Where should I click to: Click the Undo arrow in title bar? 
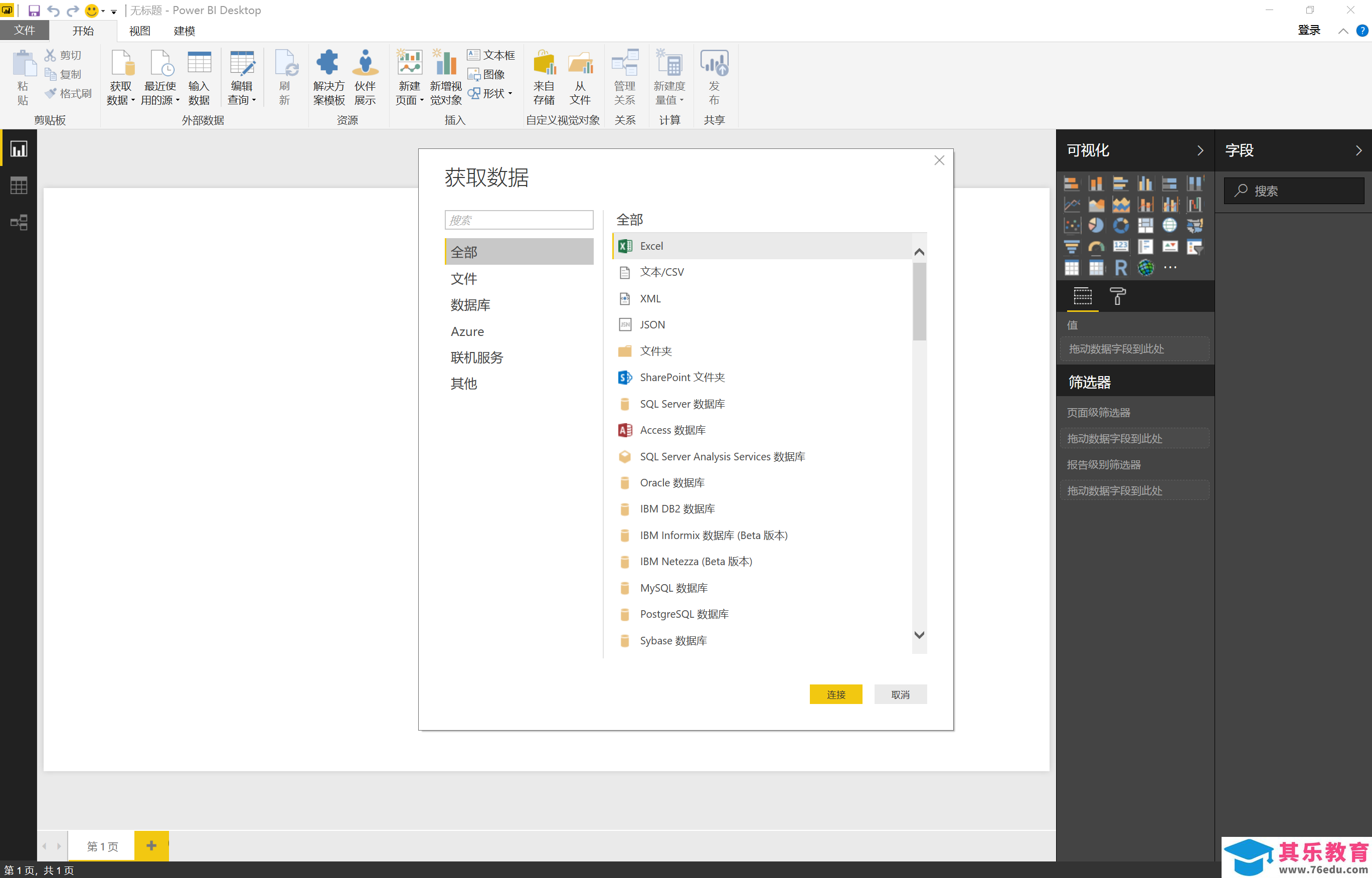(54, 11)
